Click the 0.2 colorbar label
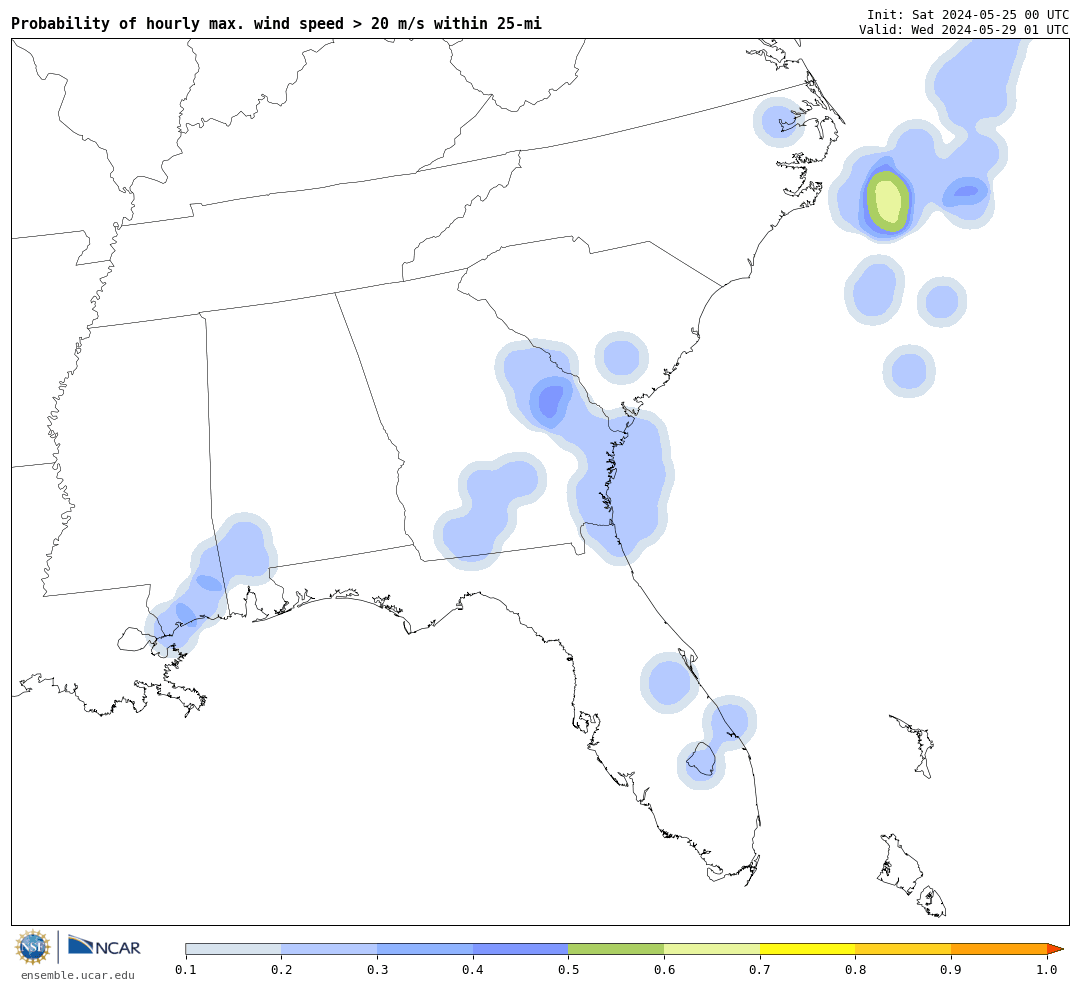Screen dimensions: 1080x988 point(282,970)
